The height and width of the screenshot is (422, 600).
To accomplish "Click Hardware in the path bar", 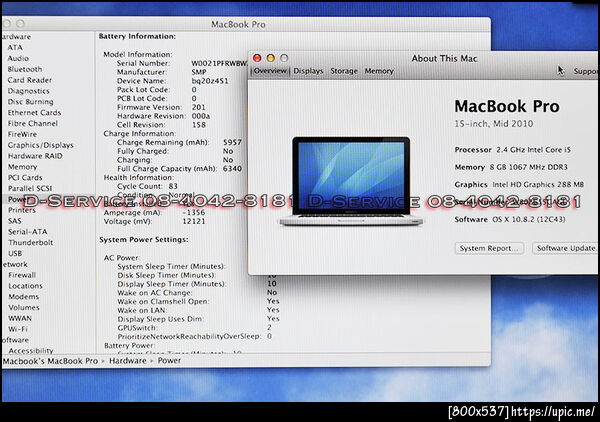I will pyautogui.click(x=128, y=361).
